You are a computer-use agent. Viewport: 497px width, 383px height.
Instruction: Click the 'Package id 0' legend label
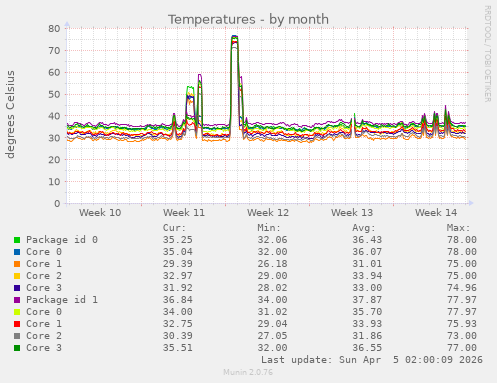tap(62, 240)
